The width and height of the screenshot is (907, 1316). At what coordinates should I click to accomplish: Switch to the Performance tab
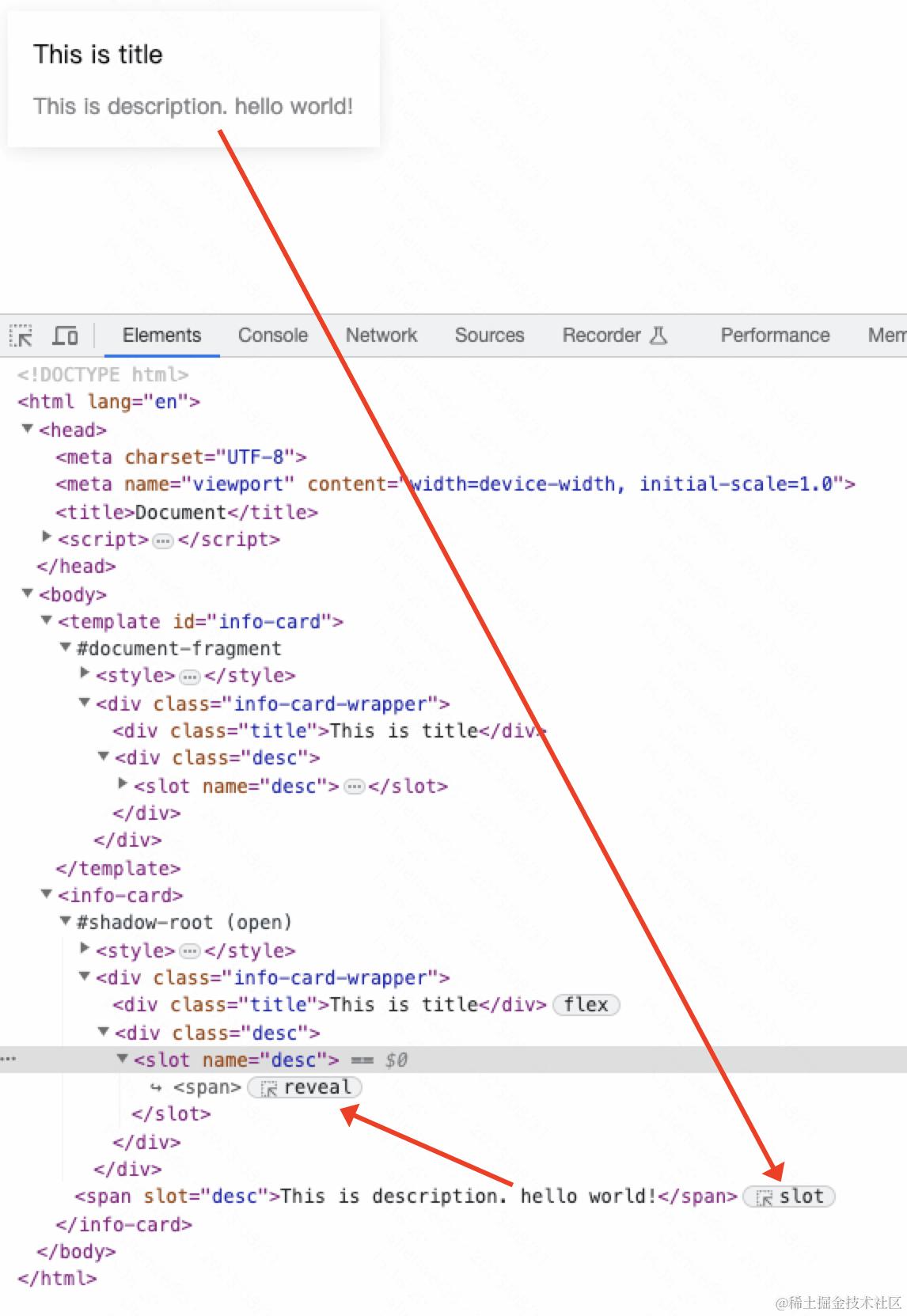pos(775,336)
